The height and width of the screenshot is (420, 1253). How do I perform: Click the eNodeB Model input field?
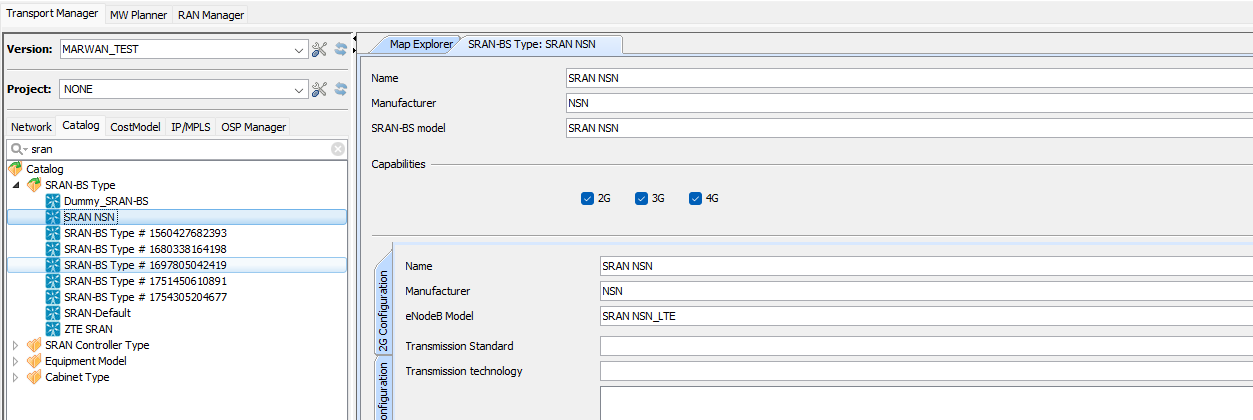coord(925,316)
